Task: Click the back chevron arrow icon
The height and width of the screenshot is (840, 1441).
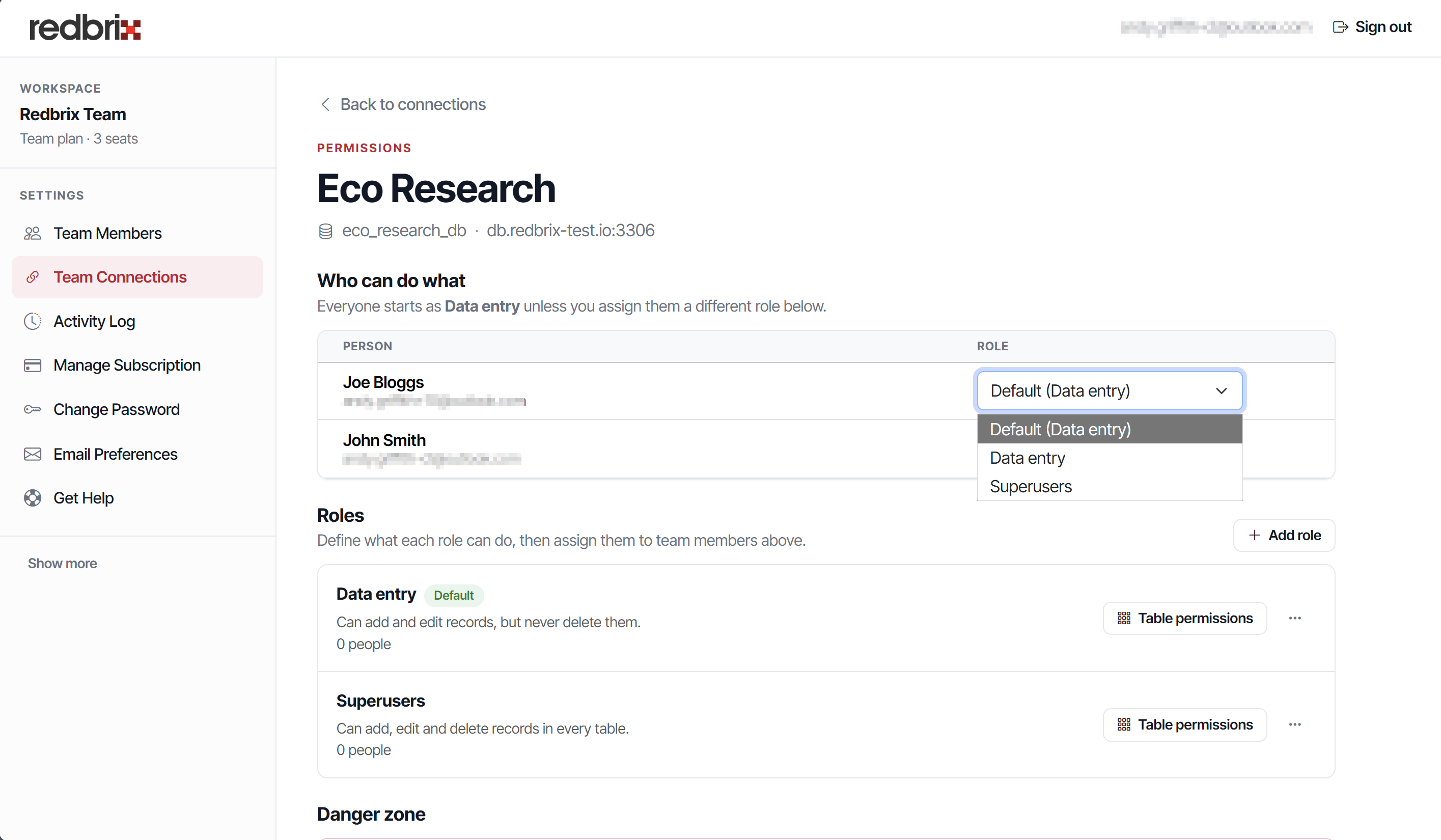Action: point(325,104)
